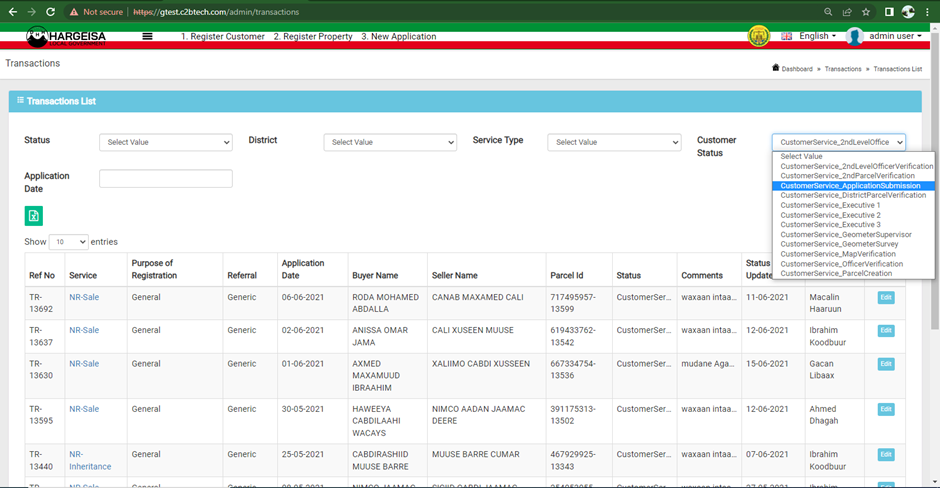The height and width of the screenshot is (488, 940).
Task: Toggle the hamburger sidebar menu
Action: pyautogui.click(x=147, y=37)
